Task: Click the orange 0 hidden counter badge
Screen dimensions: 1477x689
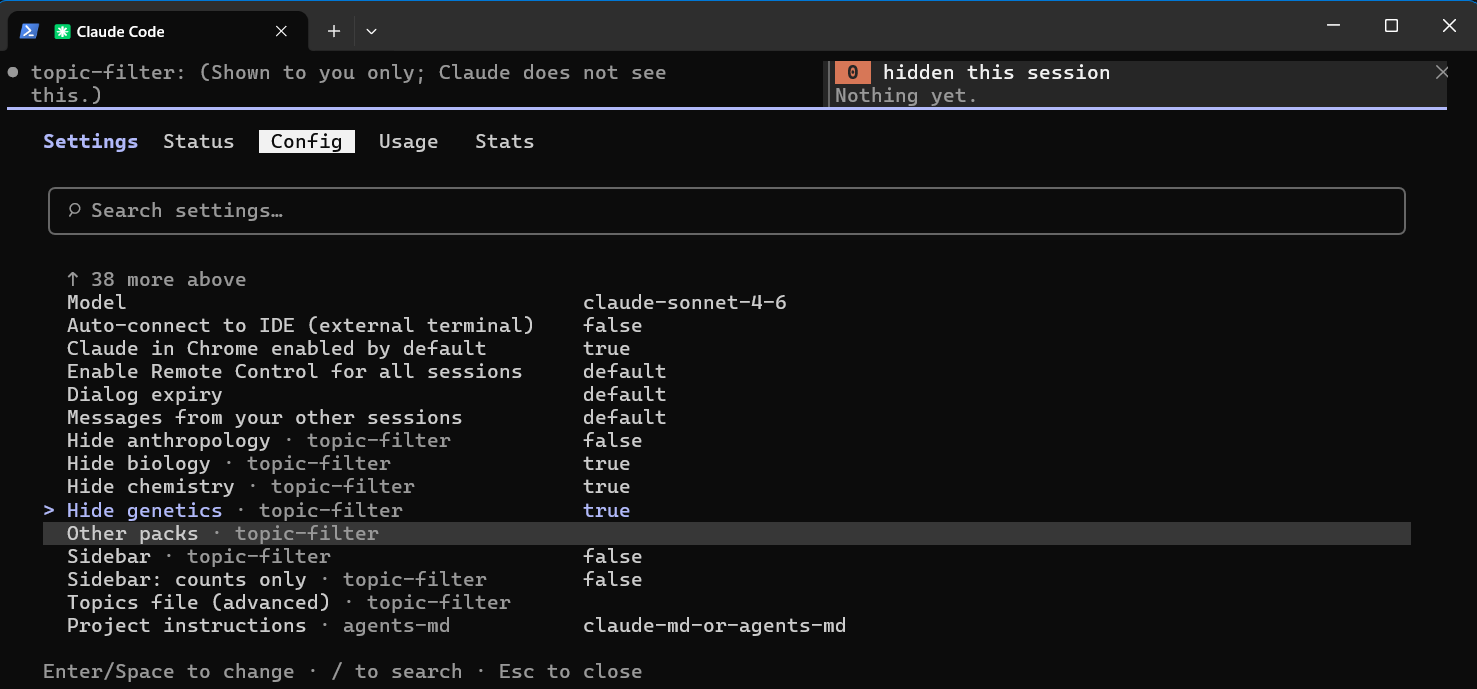Action: point(853,72)
